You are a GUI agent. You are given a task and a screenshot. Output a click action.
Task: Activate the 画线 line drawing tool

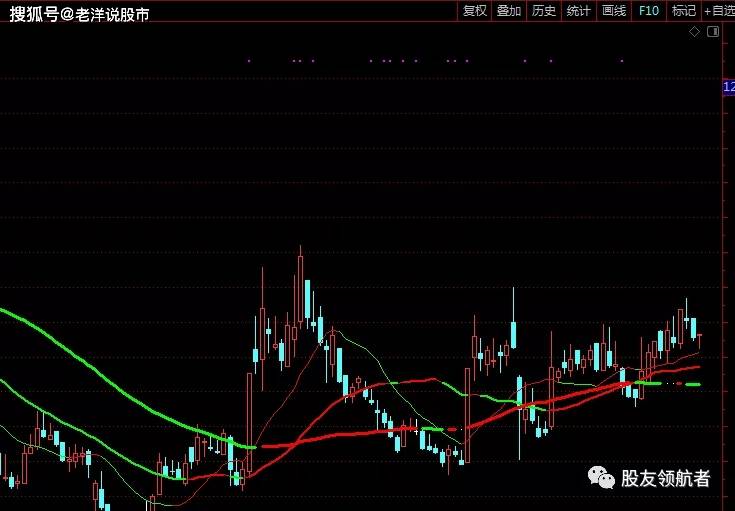click(614, 11)
